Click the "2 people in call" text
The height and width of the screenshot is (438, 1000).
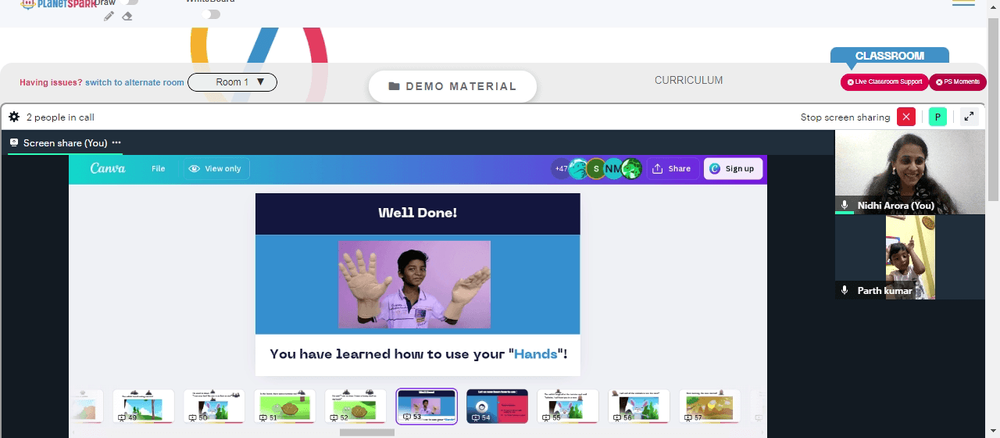pos(61,117)
